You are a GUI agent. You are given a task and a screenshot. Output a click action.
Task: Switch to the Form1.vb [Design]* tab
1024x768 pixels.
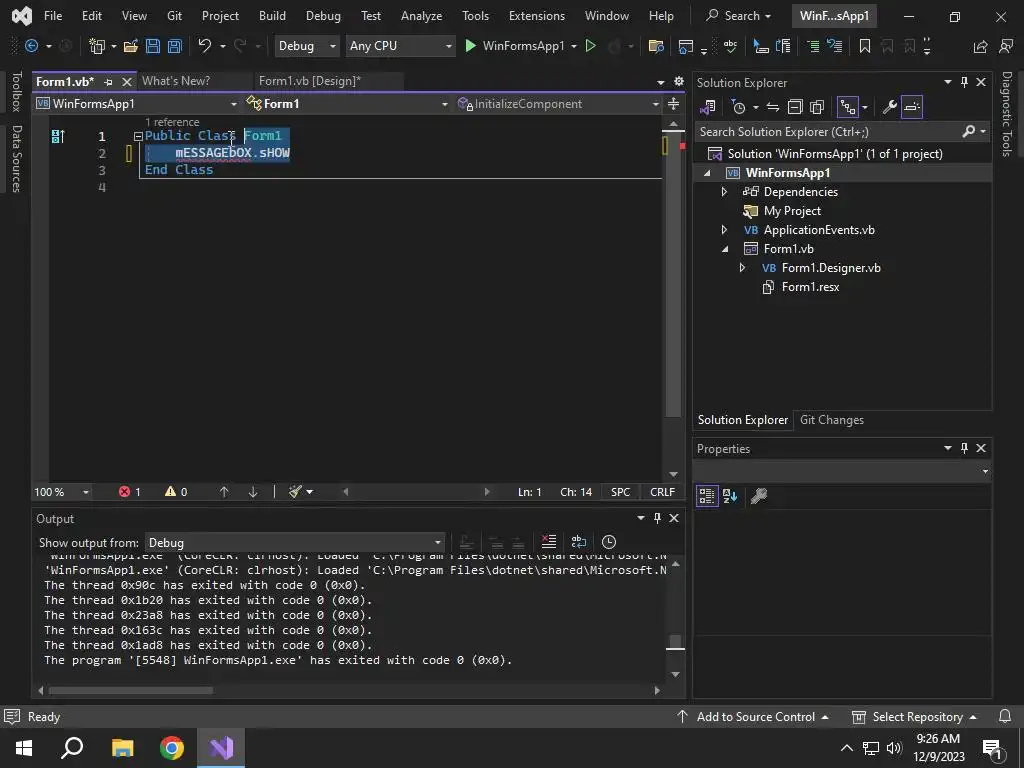click(310, 81)
